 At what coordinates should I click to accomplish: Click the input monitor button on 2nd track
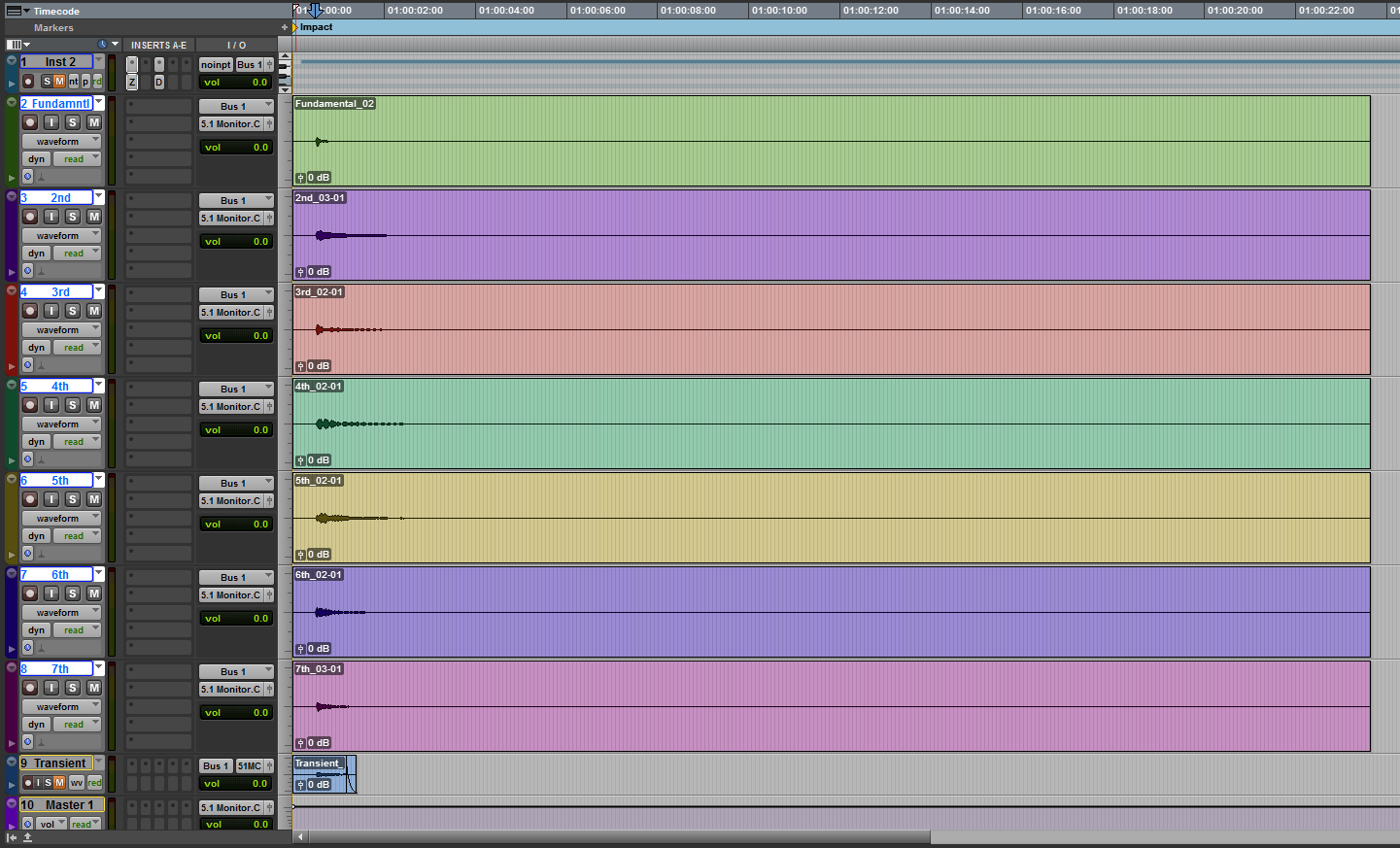[51, 217]
